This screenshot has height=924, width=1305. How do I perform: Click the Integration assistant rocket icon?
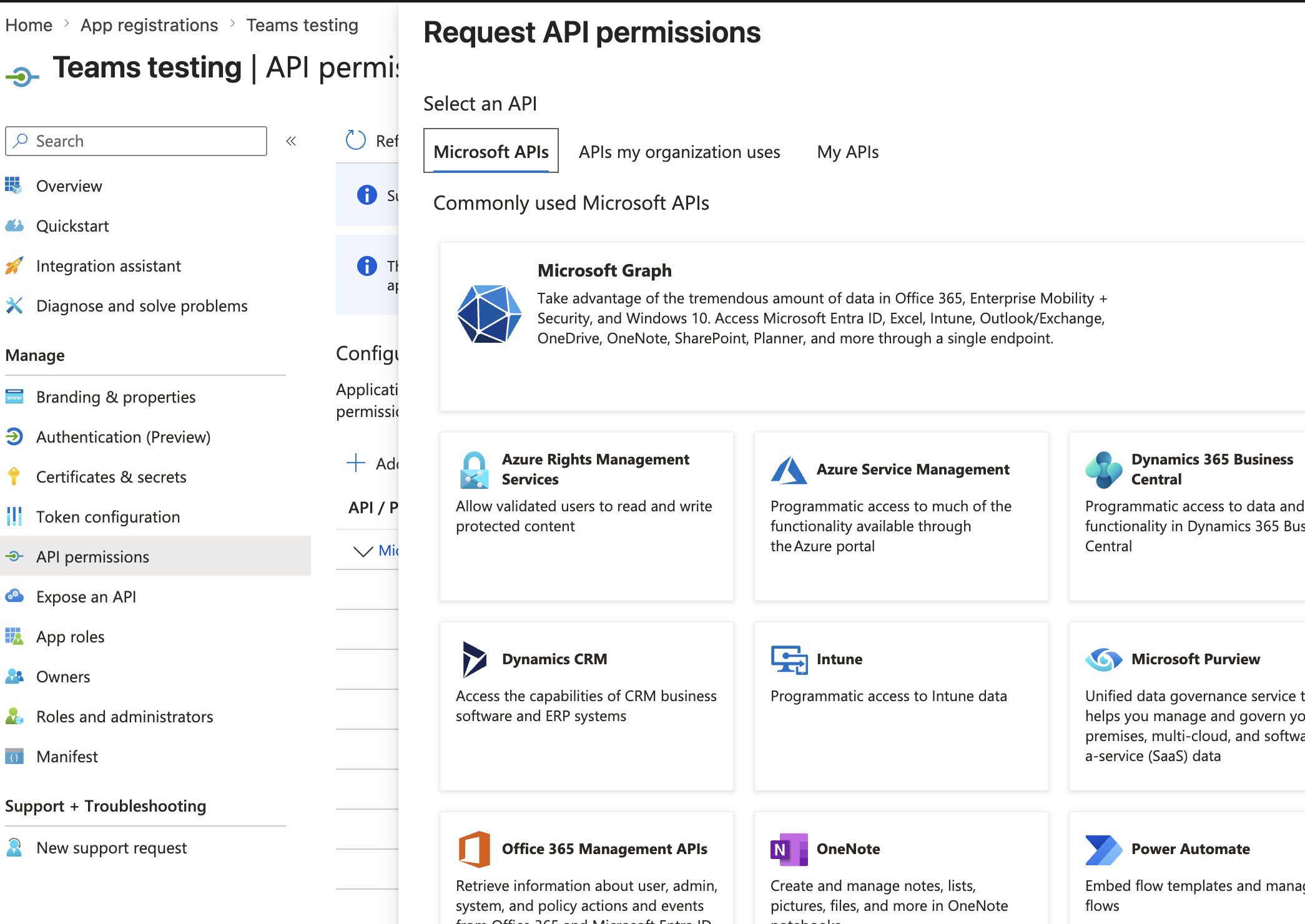point(14,265)
